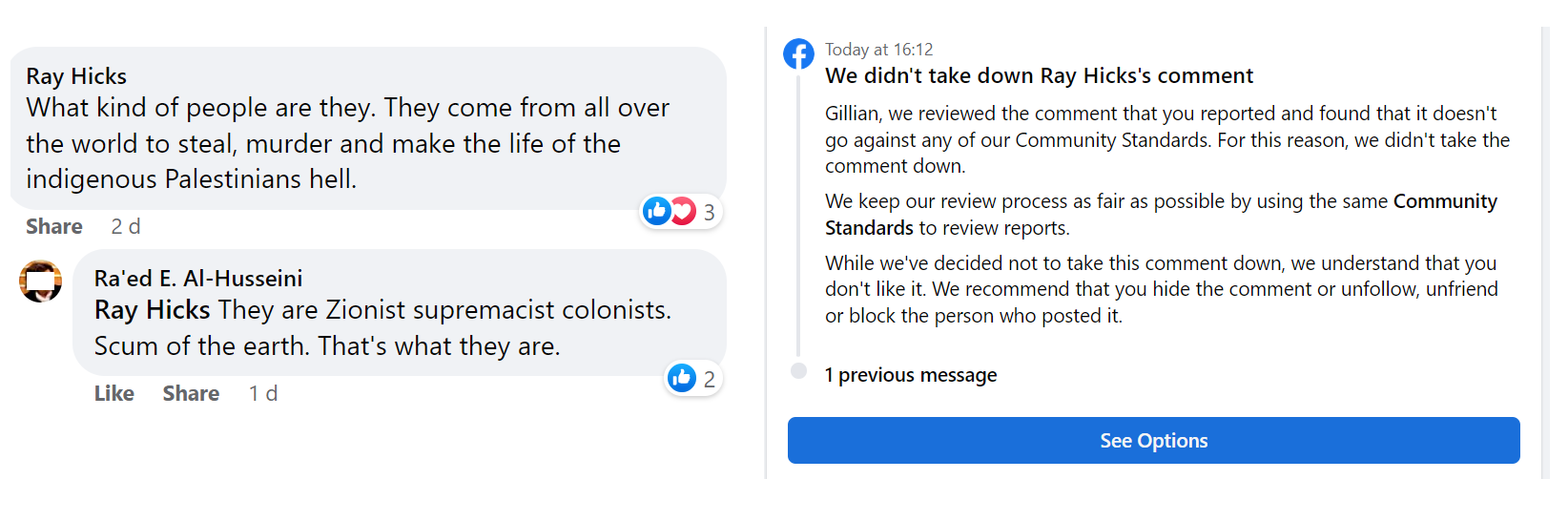Click the Ray Hicks mention inside the reply
Image resolution: width=1568 pixels, height=521 pixels.
tap(152, 310)
